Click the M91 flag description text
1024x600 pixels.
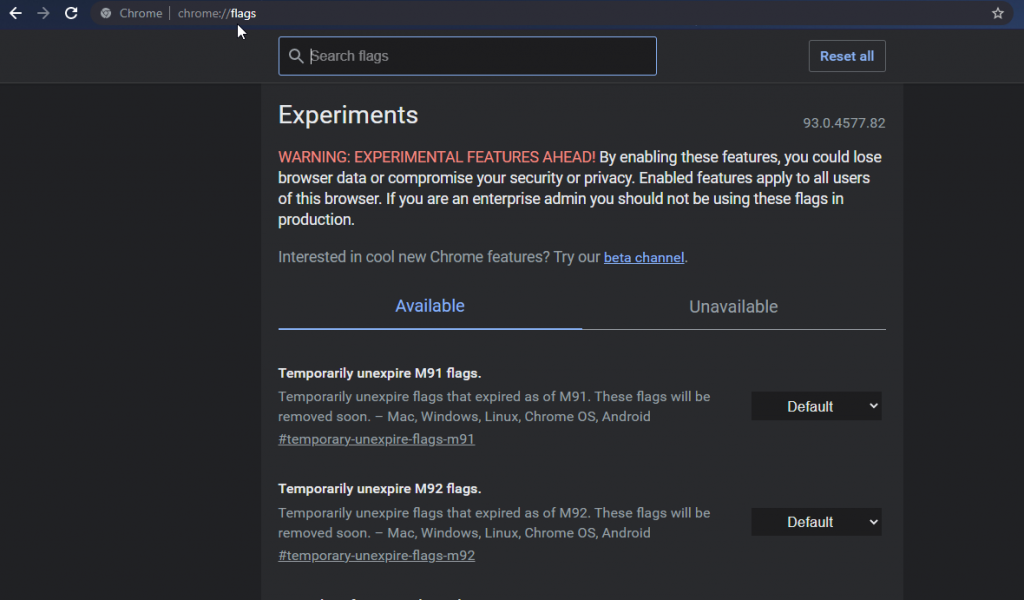pos(494,407)
